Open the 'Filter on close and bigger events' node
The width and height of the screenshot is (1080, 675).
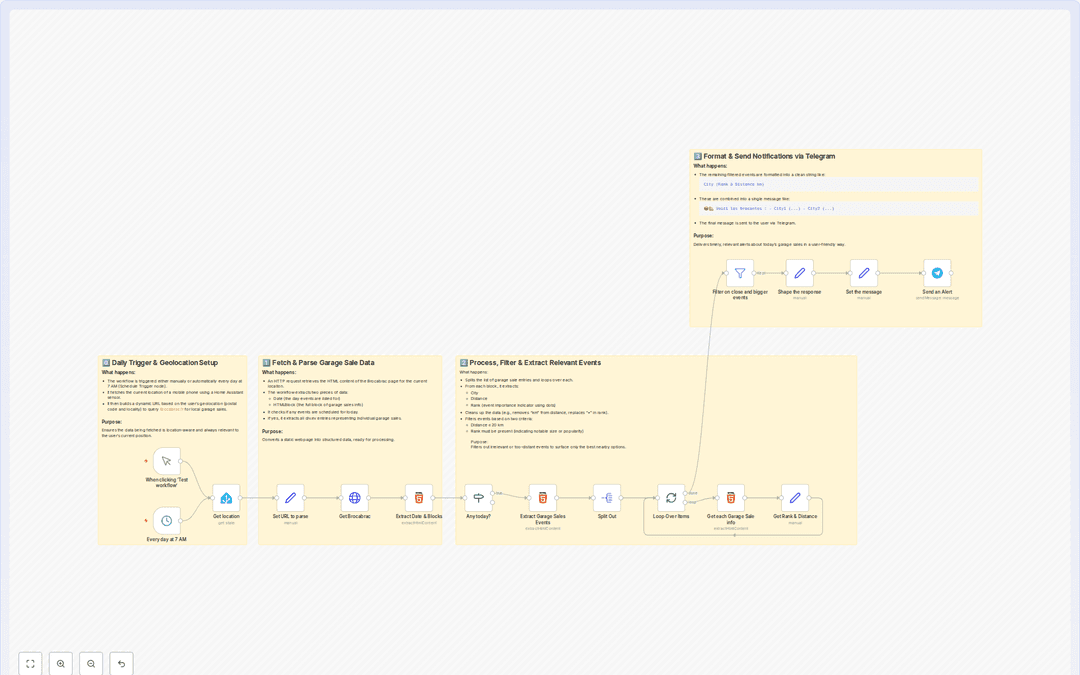tap(740, 273)
